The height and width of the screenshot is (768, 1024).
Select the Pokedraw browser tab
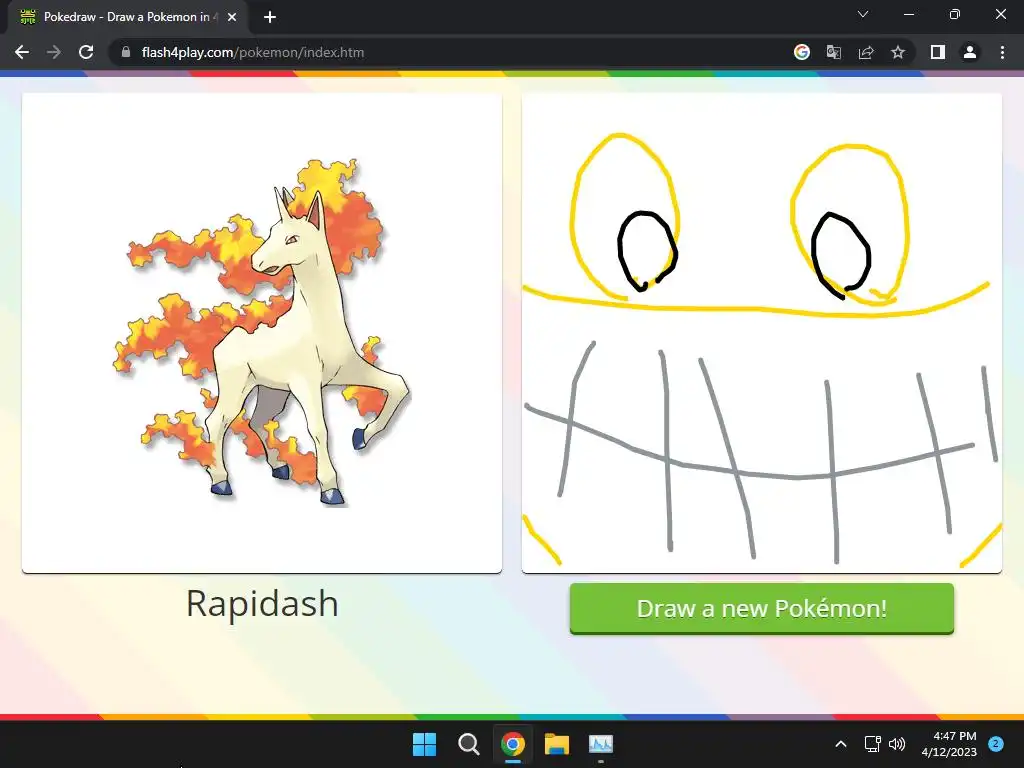tap(127, 17)
